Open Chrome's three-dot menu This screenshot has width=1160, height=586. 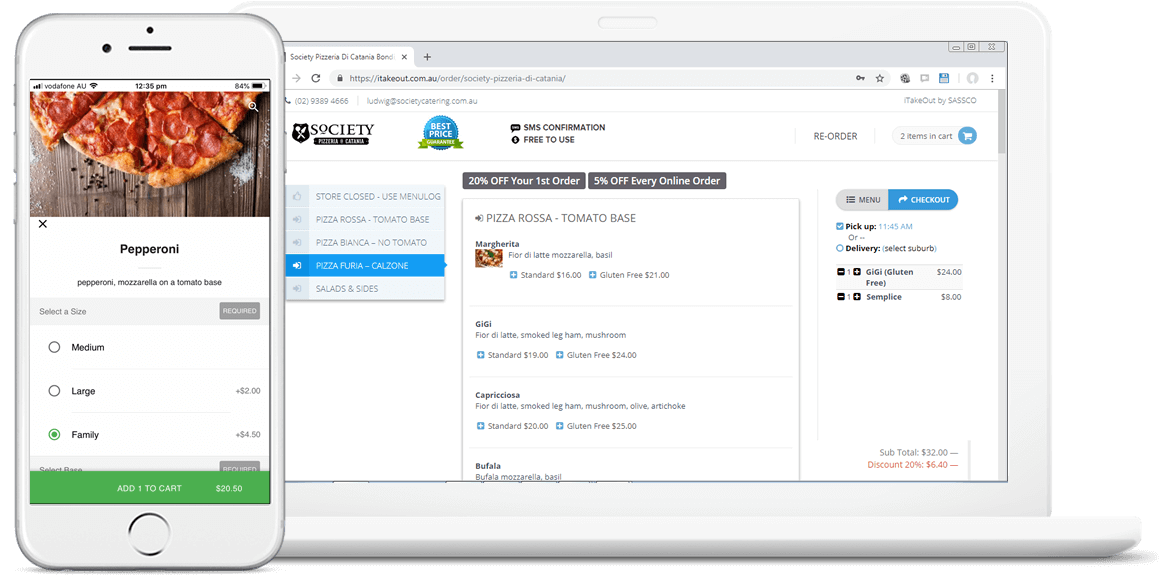tap(992, 78)
